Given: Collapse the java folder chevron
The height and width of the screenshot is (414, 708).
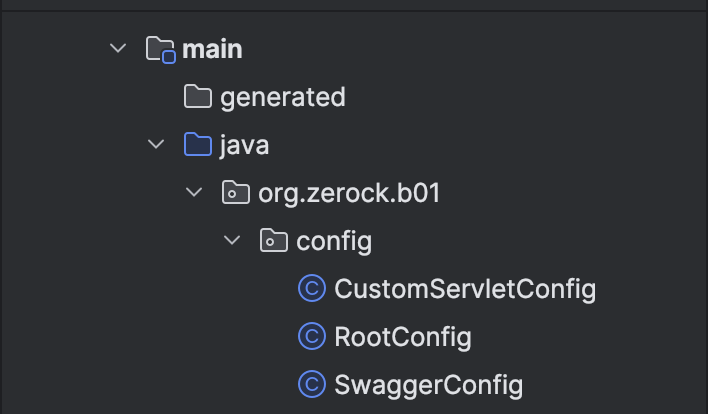Looking at the screenshot, I should click(156, 145).
